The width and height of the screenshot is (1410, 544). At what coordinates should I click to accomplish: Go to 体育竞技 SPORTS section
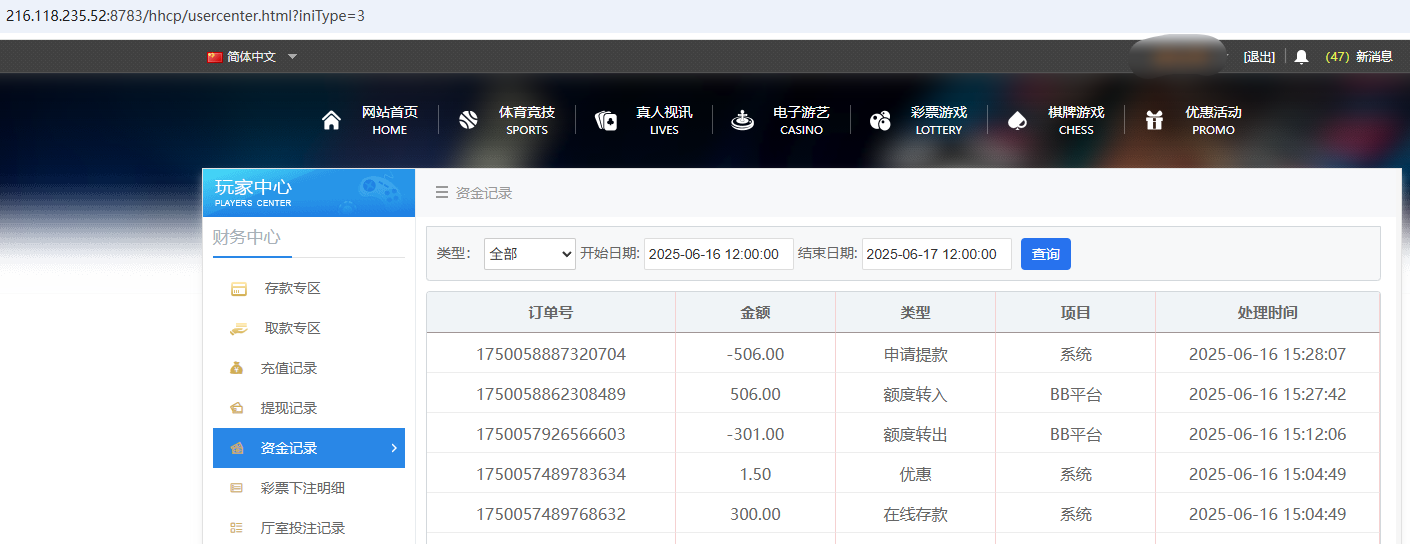(x=527, y=121)
